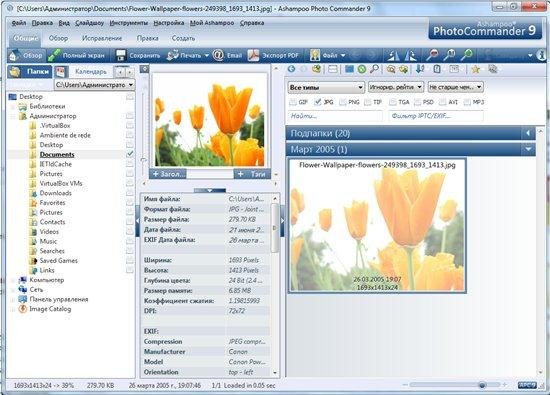Click the folder-up icon in browser toolbar
The image size is (550, 395).
tap(317, 69)
